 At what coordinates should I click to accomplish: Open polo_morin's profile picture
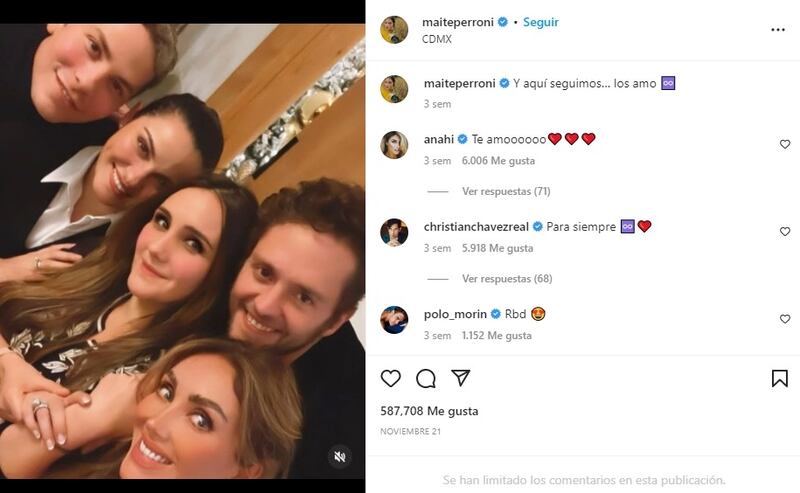pos(394,319)
